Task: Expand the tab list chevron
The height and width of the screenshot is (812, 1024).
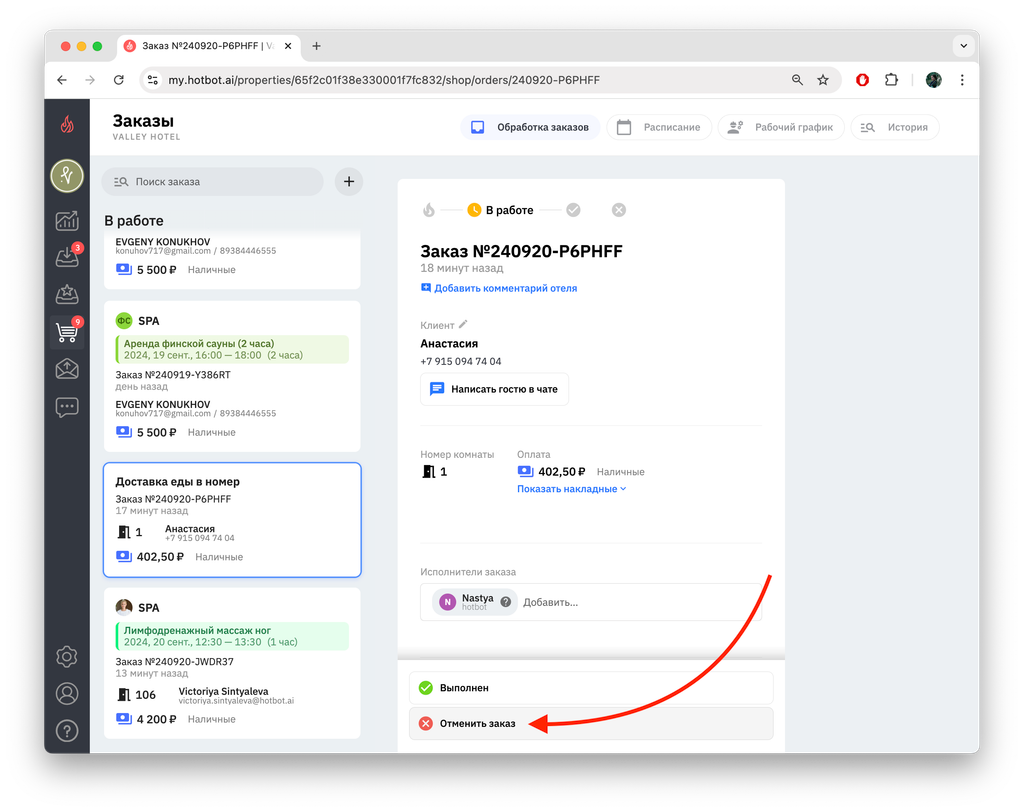Action: (963, 46)
